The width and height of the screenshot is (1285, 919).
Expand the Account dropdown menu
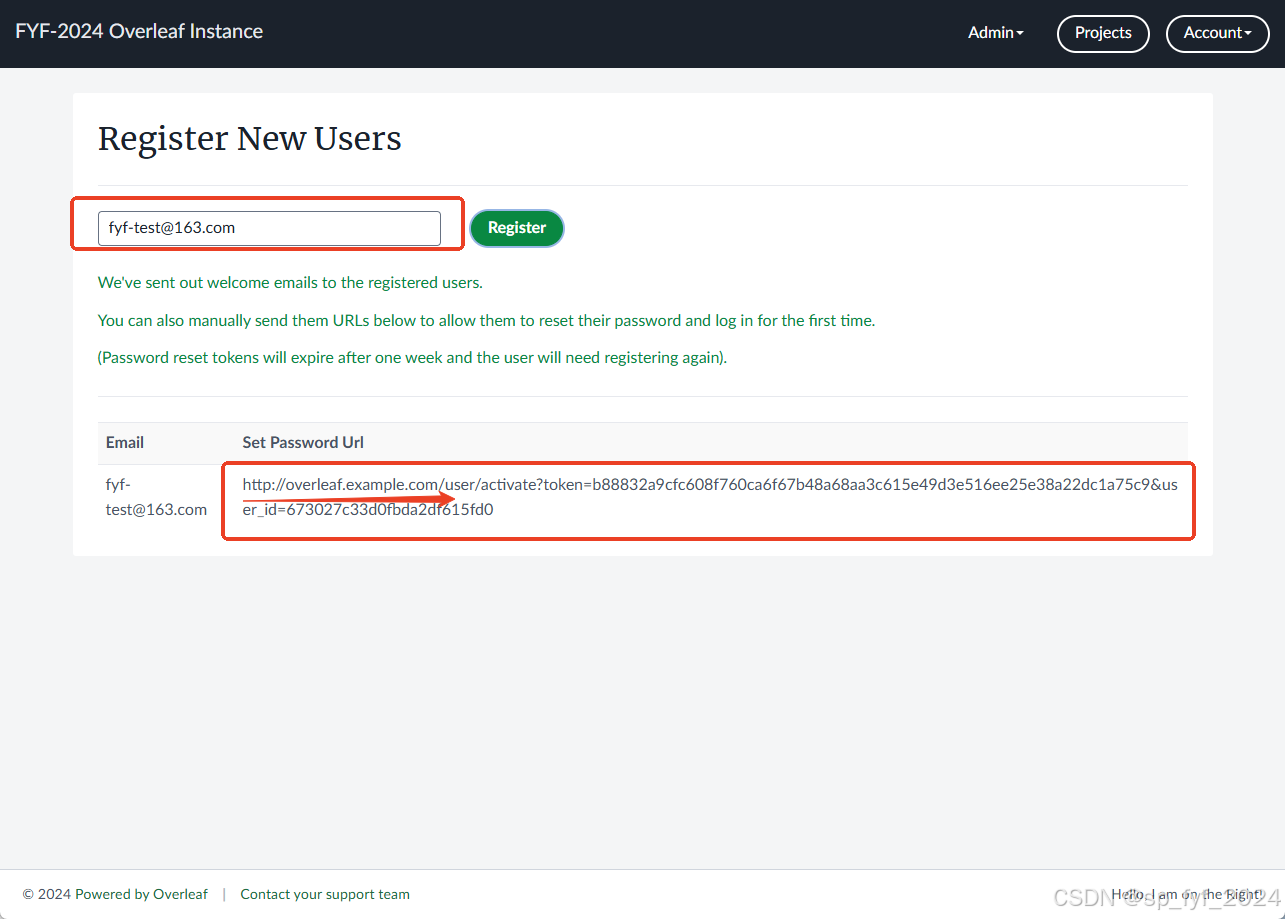point(1216,33)
